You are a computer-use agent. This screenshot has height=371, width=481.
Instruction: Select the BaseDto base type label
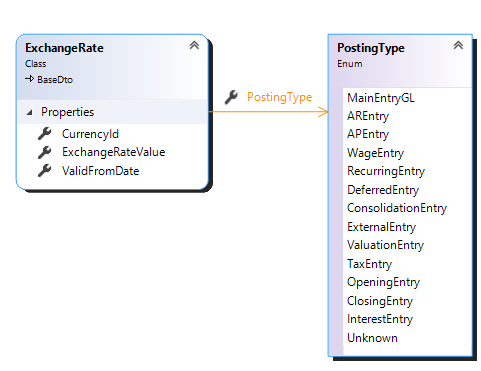pos(55,80)
